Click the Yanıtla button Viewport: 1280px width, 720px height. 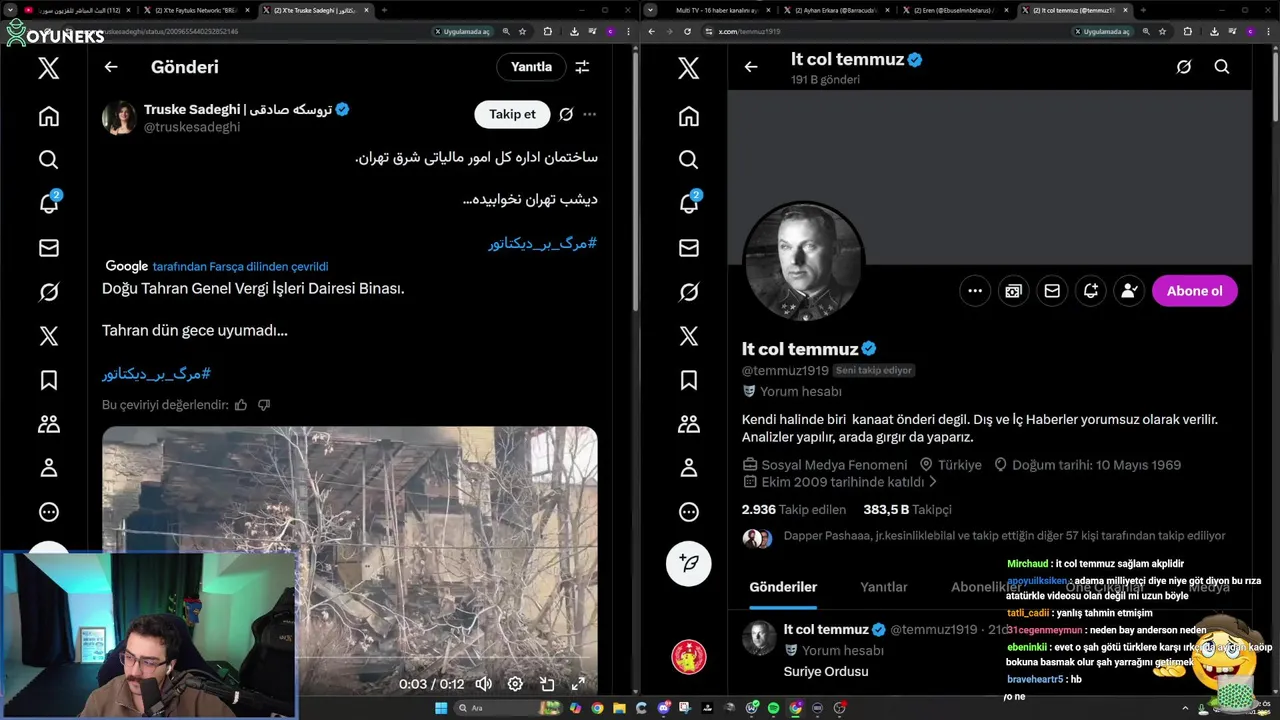point(531,67)
